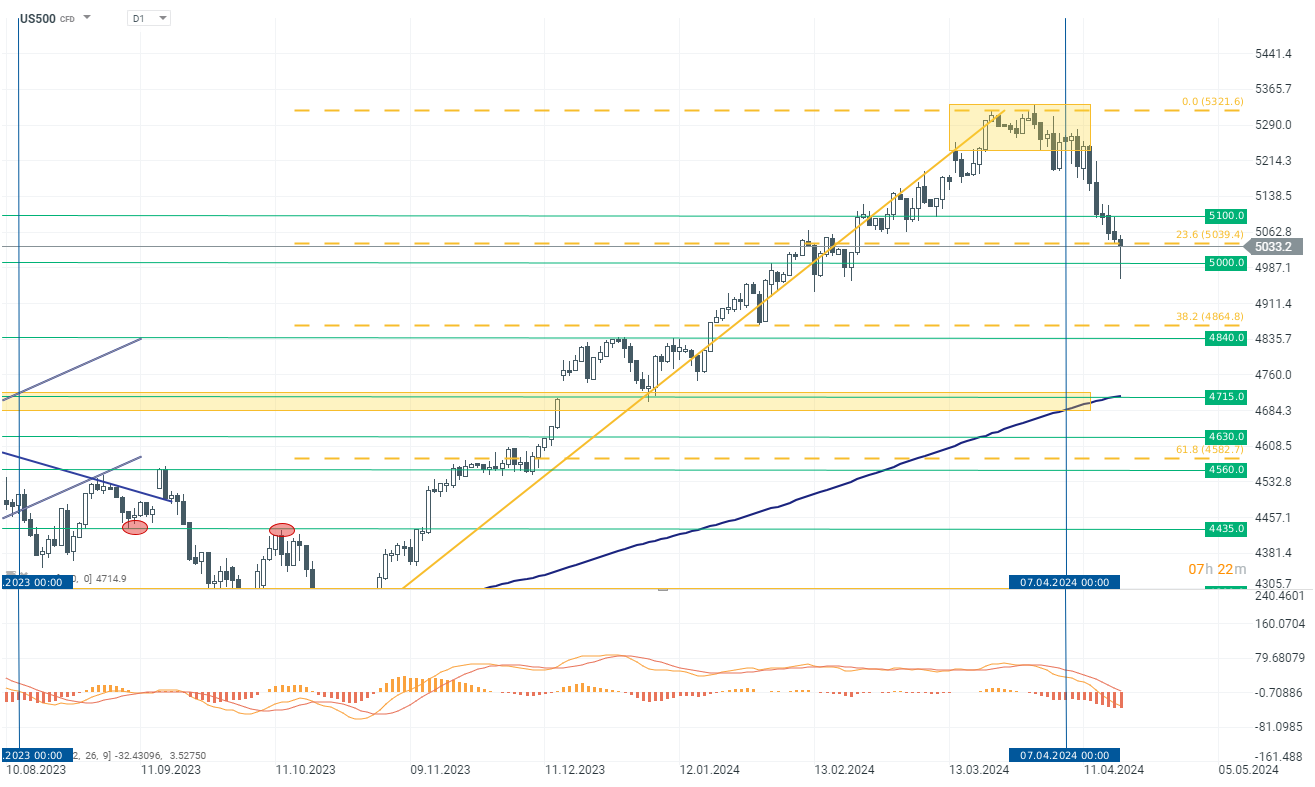Viewport: 1315px width, 787px height.
Task: Click the 10.08.2023 date on the time axis
Action: click(37, 770)
